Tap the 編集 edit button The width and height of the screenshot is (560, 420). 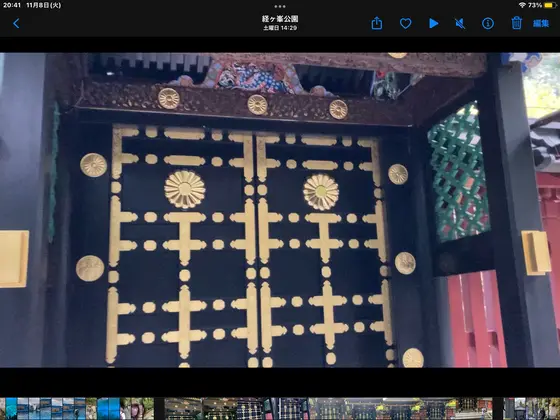(541, 24)
